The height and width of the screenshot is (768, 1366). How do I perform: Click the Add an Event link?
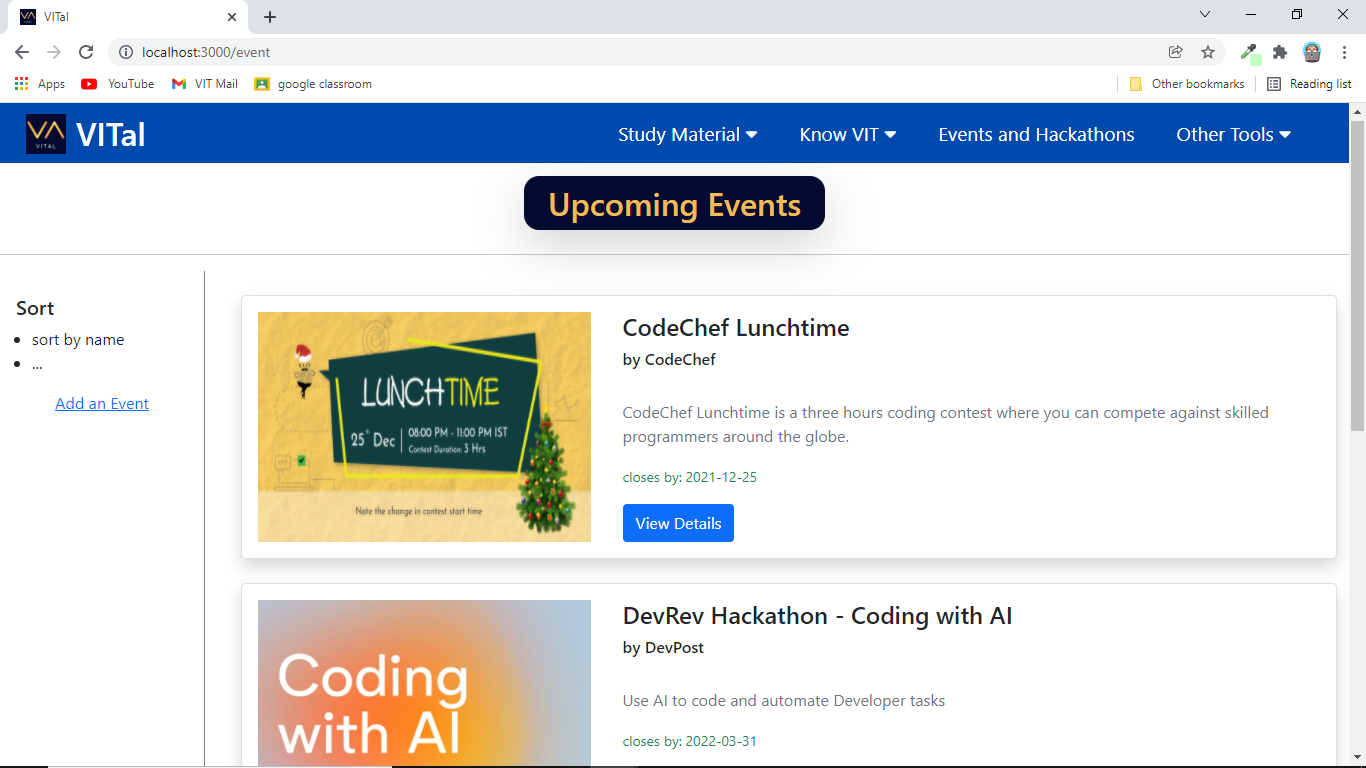pos(102,404)
